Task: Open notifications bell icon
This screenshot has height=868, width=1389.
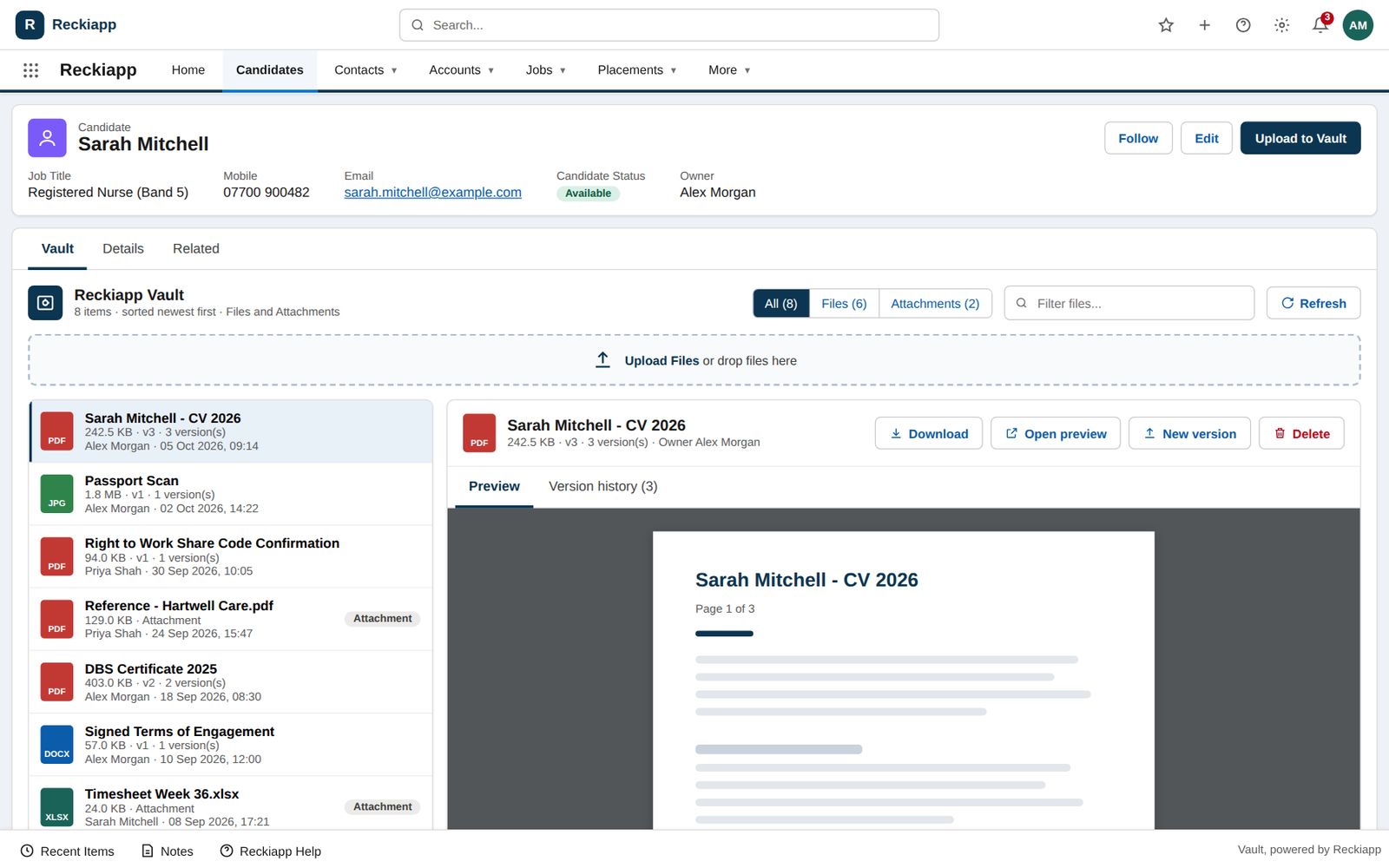Action: click(x=1320, y=25)
